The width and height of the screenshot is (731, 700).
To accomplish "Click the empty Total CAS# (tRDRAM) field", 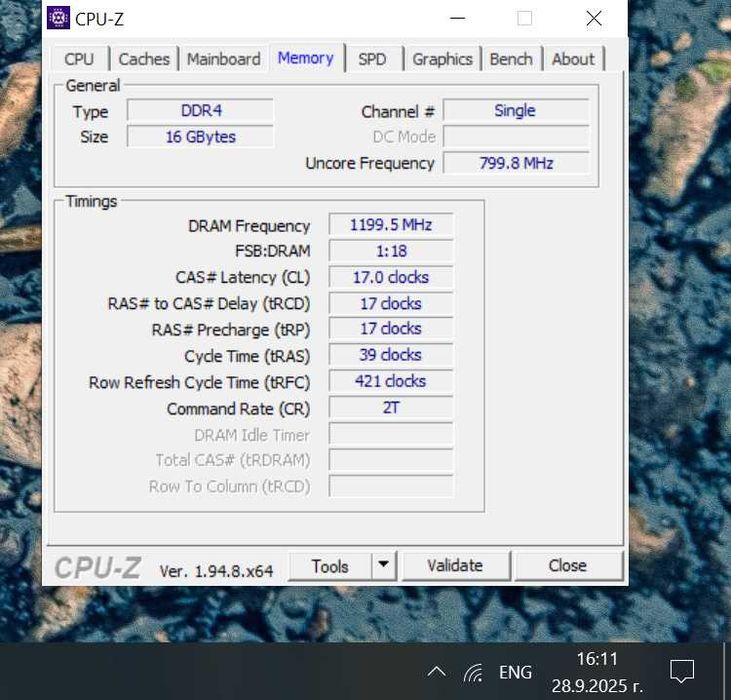I will pos(391,460).
